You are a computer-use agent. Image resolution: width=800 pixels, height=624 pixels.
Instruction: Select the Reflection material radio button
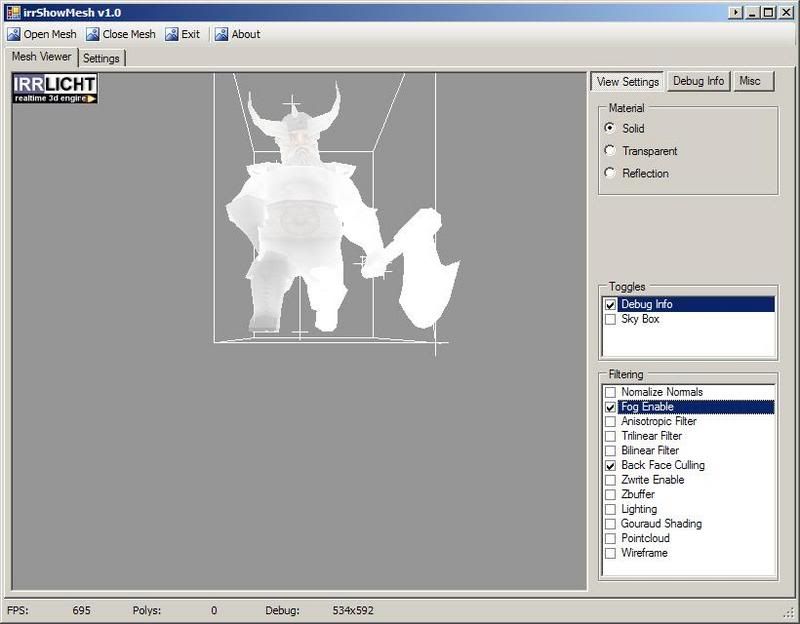(610, 172)
